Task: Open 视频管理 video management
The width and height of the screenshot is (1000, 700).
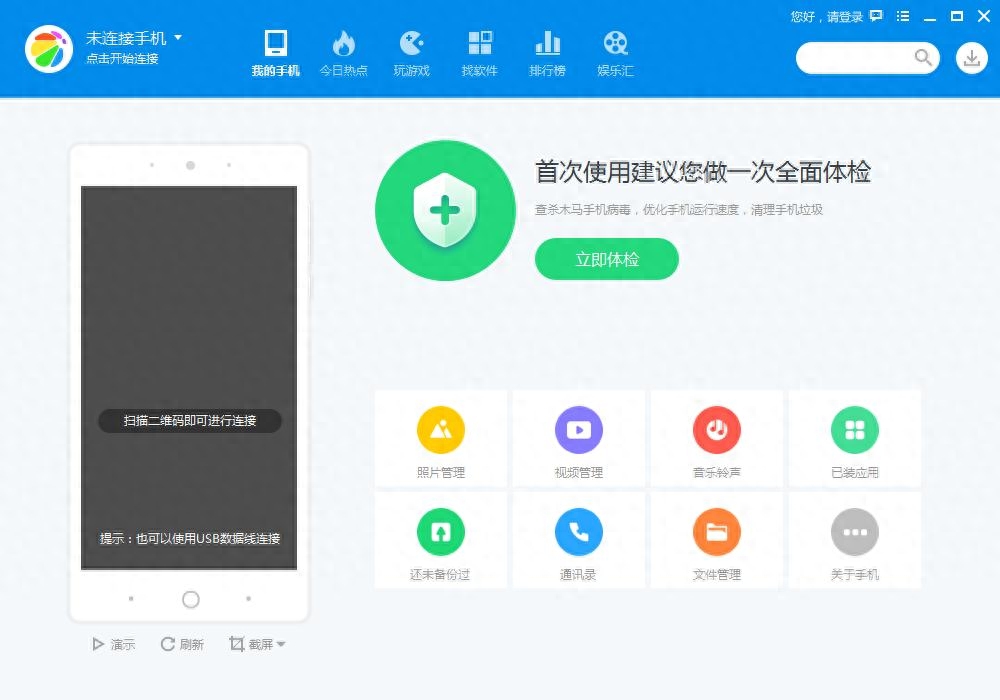Action: pyautogui.click(x=578, y=438)
